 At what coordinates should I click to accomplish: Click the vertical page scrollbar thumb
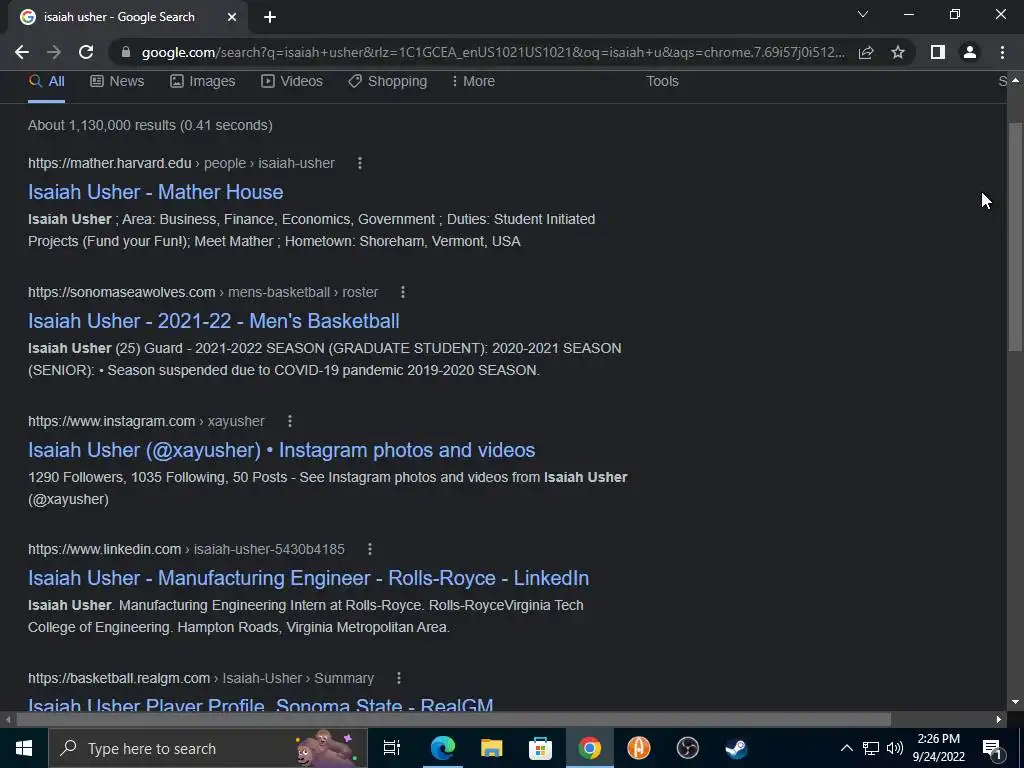point(1015,238)
